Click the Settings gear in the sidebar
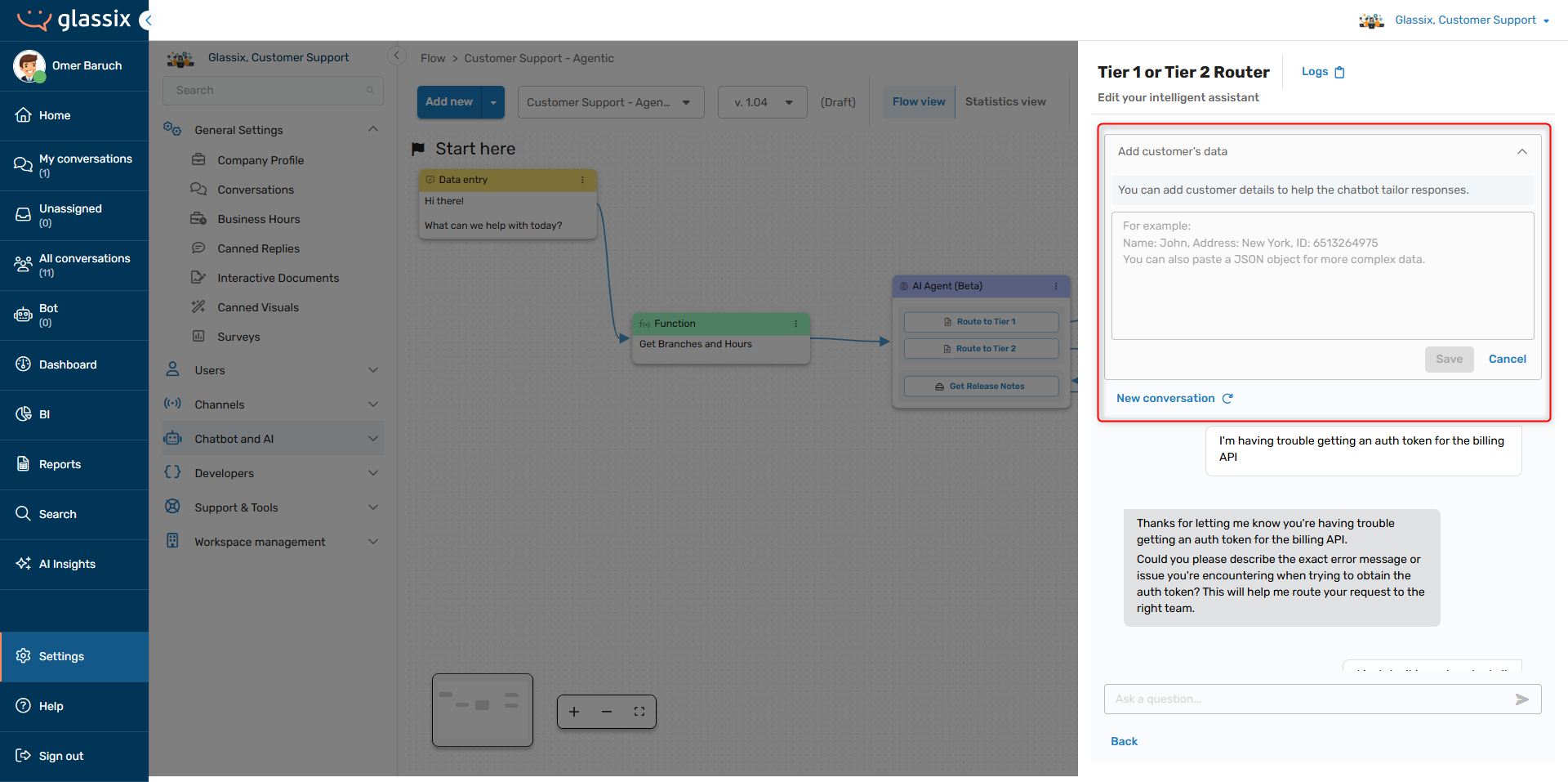Image resolution: width=1568 pixels, height=782 pixels. (x=23, y=656)
